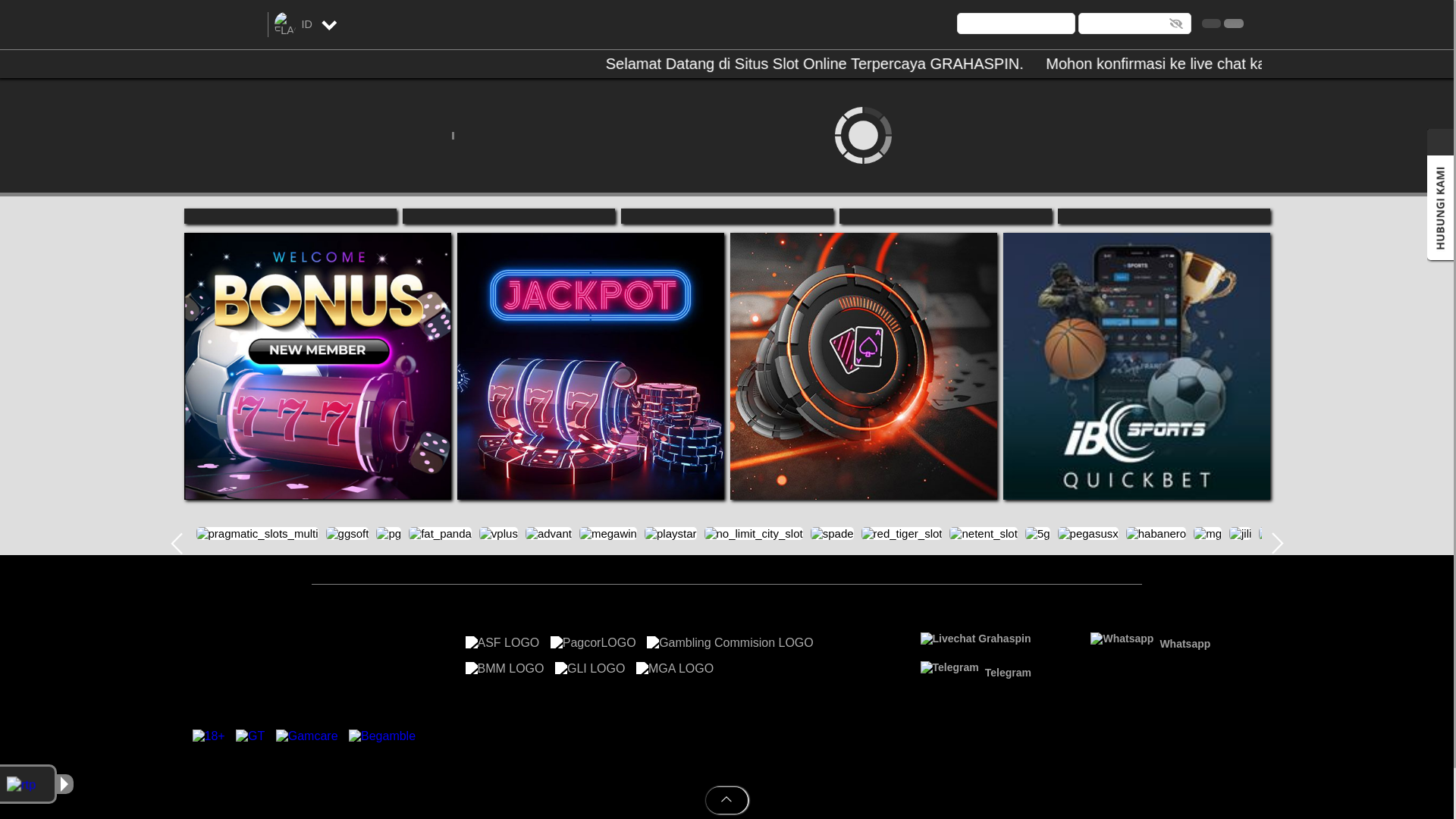Image resolution: width=1456 pixels, height=819 pixels.
Task: Click the ASF LOGO image
Action: [502, 643]
